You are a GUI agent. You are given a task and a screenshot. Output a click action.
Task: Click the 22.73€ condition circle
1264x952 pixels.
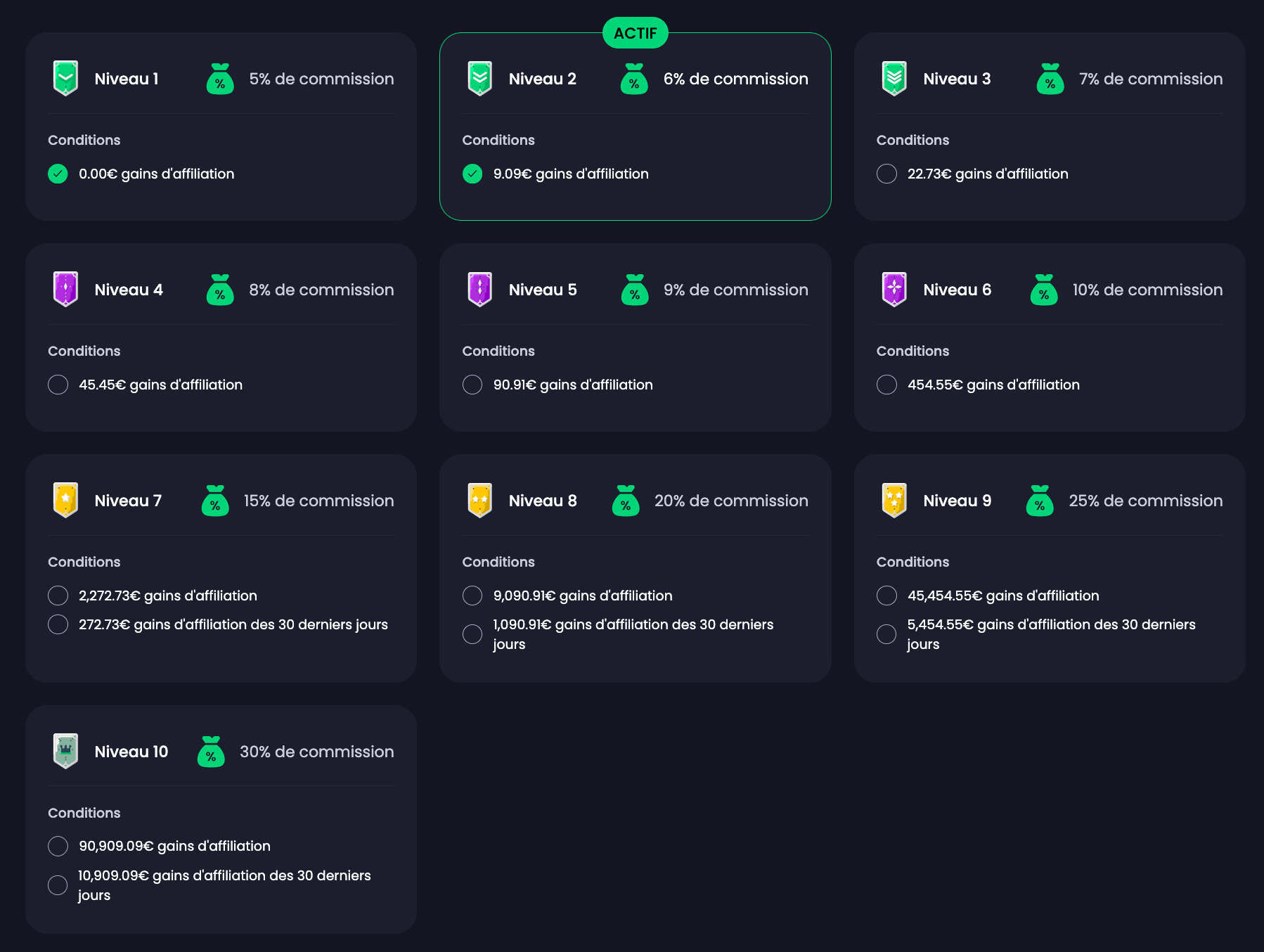tap(886, 174)
